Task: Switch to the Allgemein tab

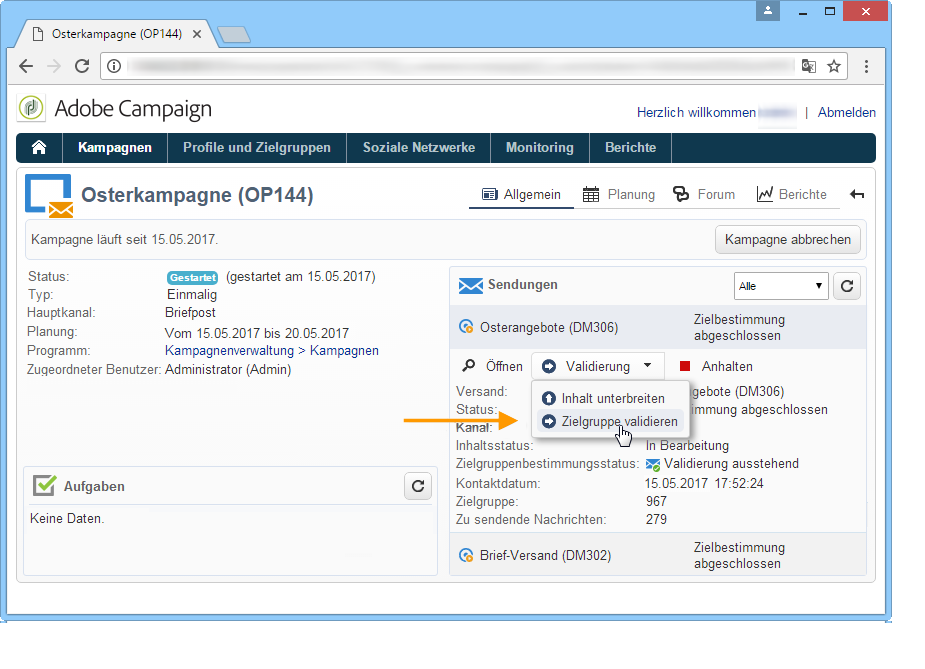Action: point(521,195)
